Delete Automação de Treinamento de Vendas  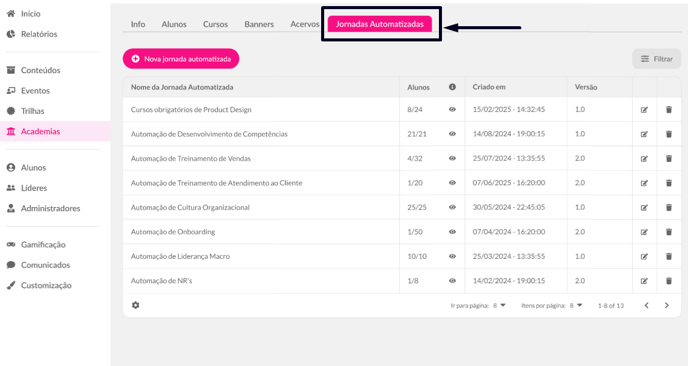(669, 158)
